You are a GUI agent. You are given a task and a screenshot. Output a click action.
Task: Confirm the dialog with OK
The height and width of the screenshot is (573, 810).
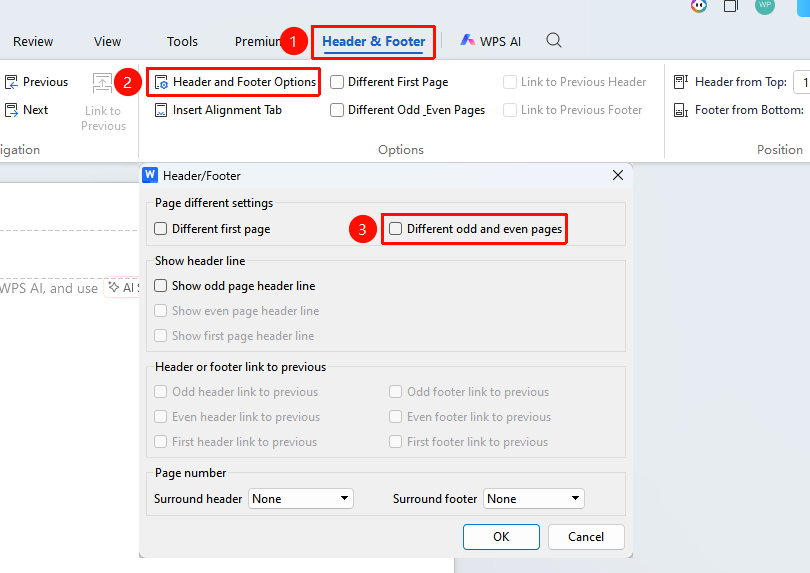tap(501, 537)
